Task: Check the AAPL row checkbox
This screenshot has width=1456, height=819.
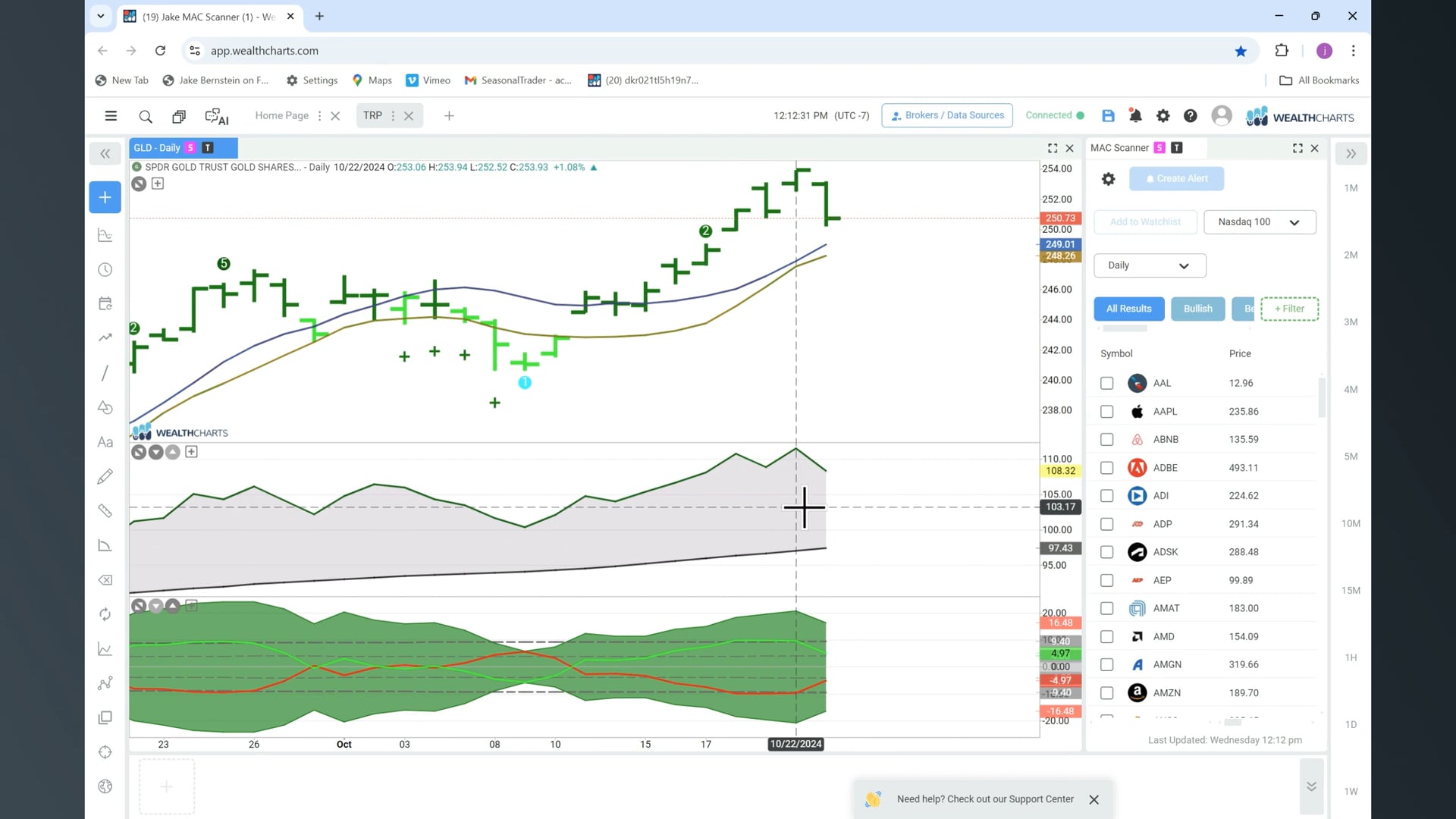Action: [1107, 412]
